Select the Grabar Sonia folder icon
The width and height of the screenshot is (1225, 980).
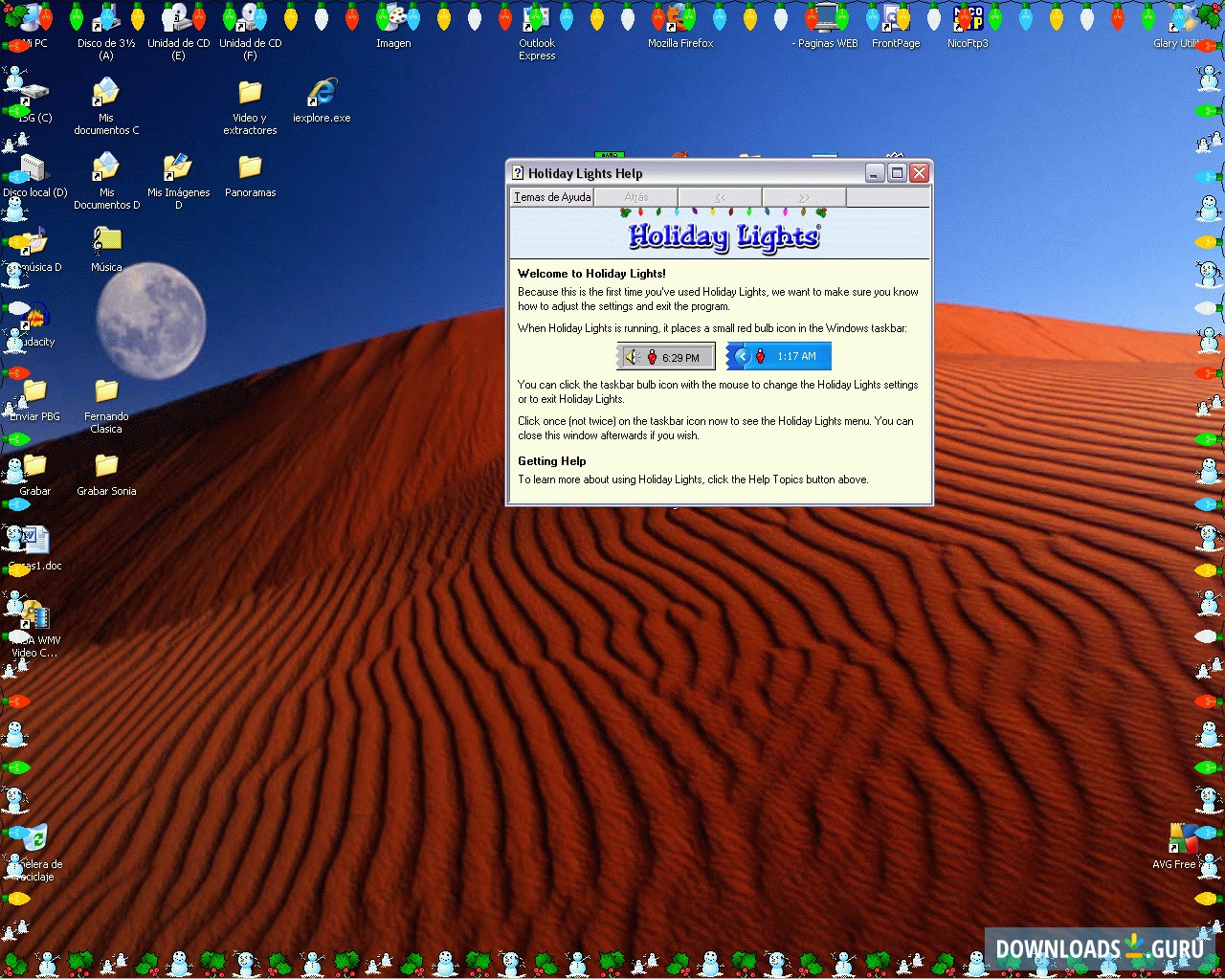pos(106,466)
